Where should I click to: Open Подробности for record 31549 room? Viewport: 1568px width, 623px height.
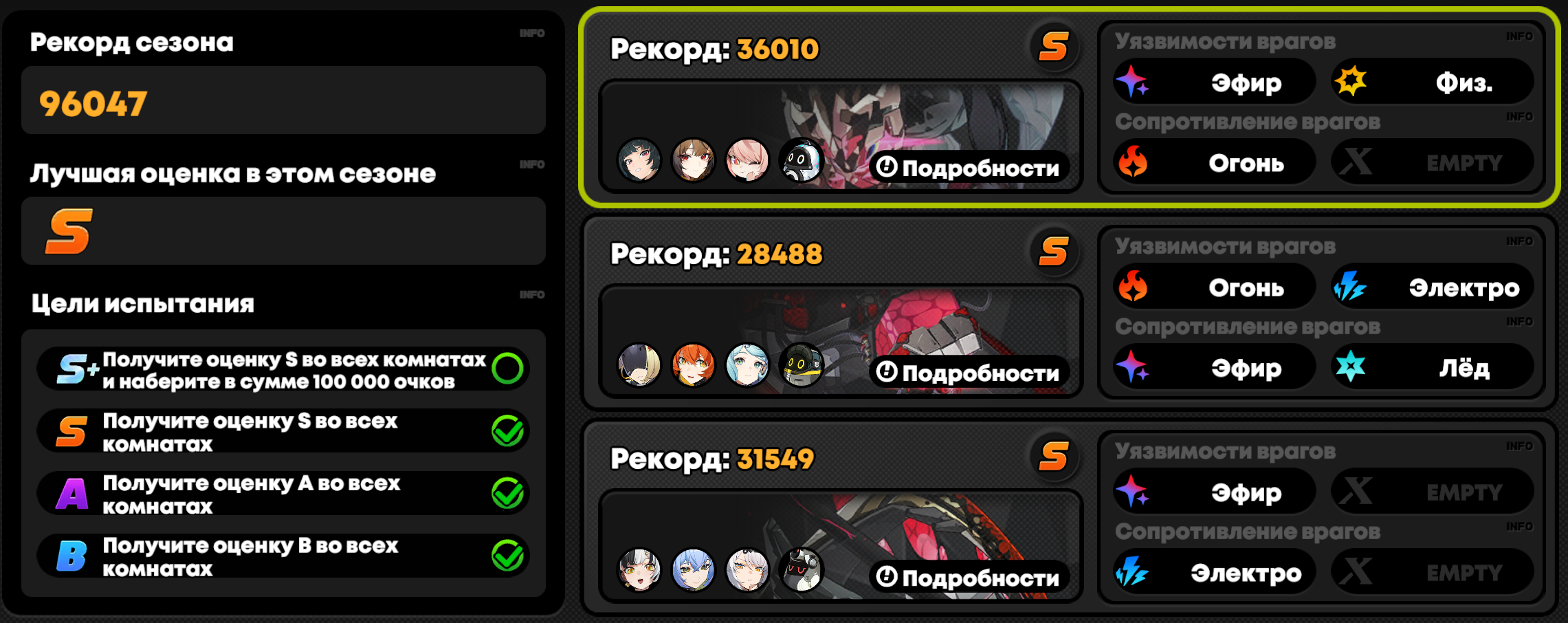click(x=969, y=577)
